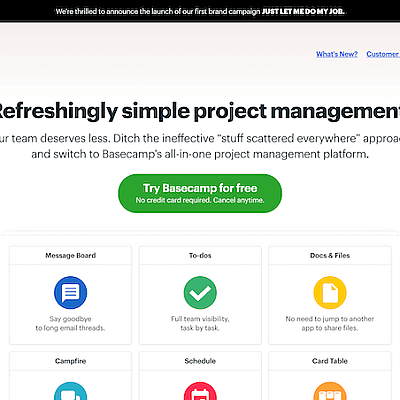Open the Customers link in header
This screenshot has width=400, height=400.
[x=383, y=54]
